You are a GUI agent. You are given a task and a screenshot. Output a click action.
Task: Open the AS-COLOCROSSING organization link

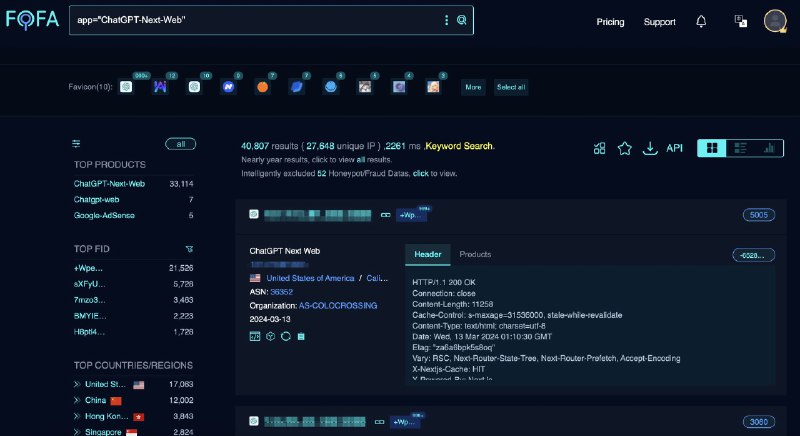click(x=338, y=305)
